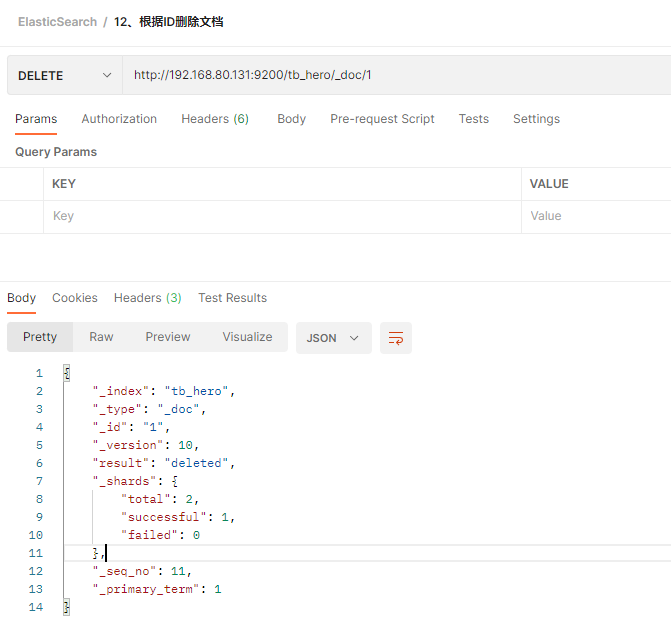Screen dimensions: 671x630
Task: Switch to the Params request tab
Action: click(36, 119)
